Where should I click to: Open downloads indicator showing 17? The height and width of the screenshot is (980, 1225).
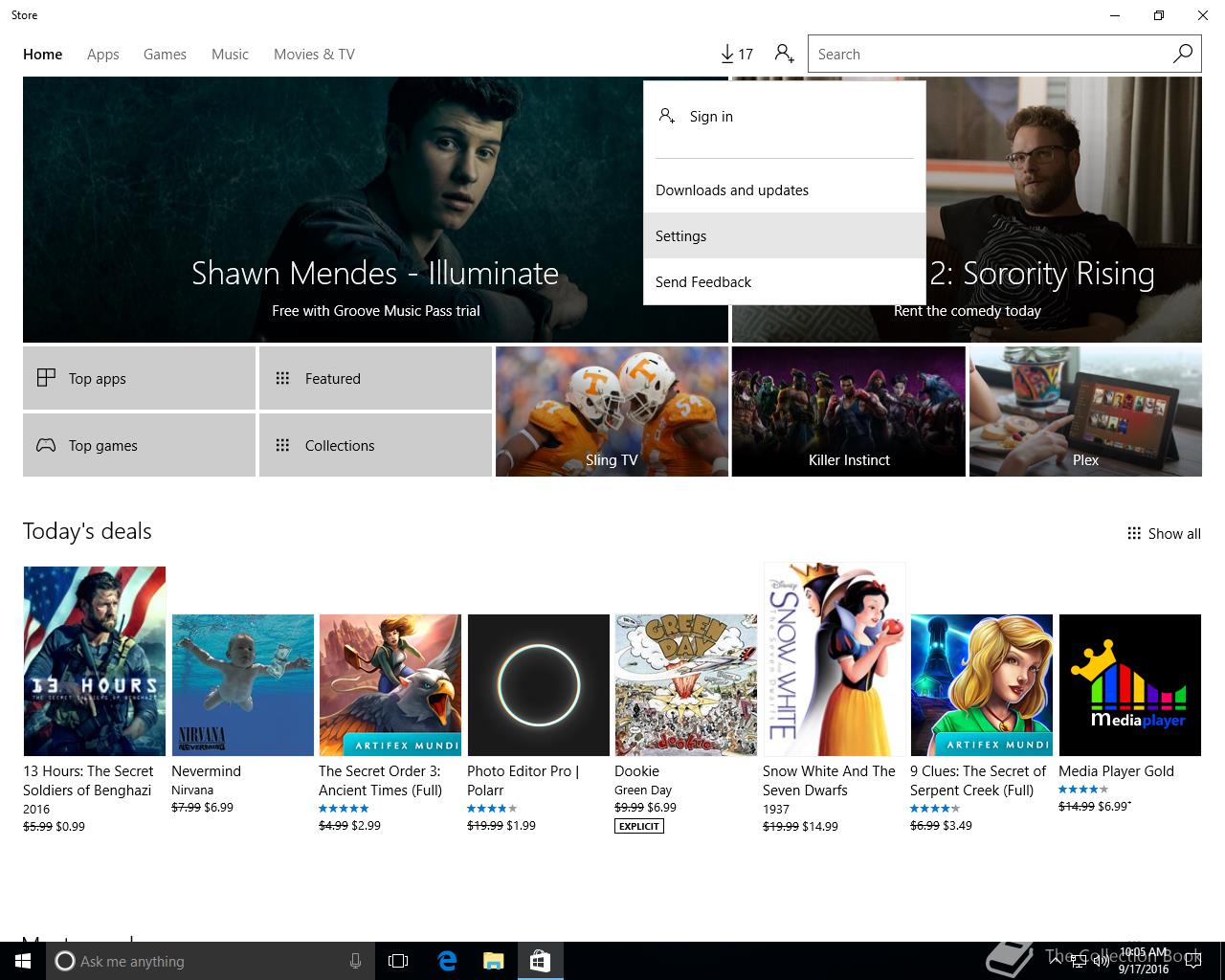737,54
